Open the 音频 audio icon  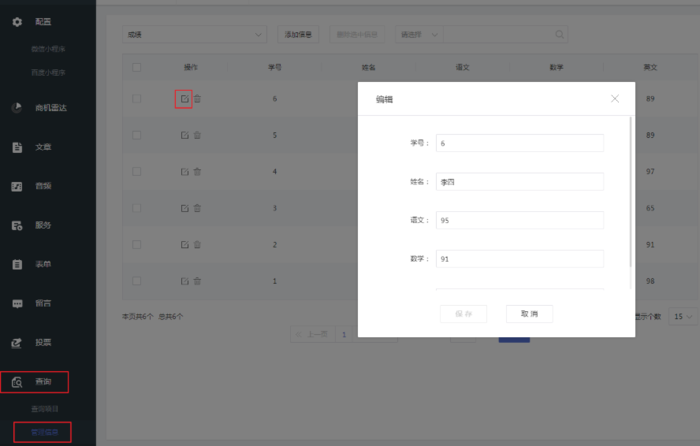(x=17, y=187)
